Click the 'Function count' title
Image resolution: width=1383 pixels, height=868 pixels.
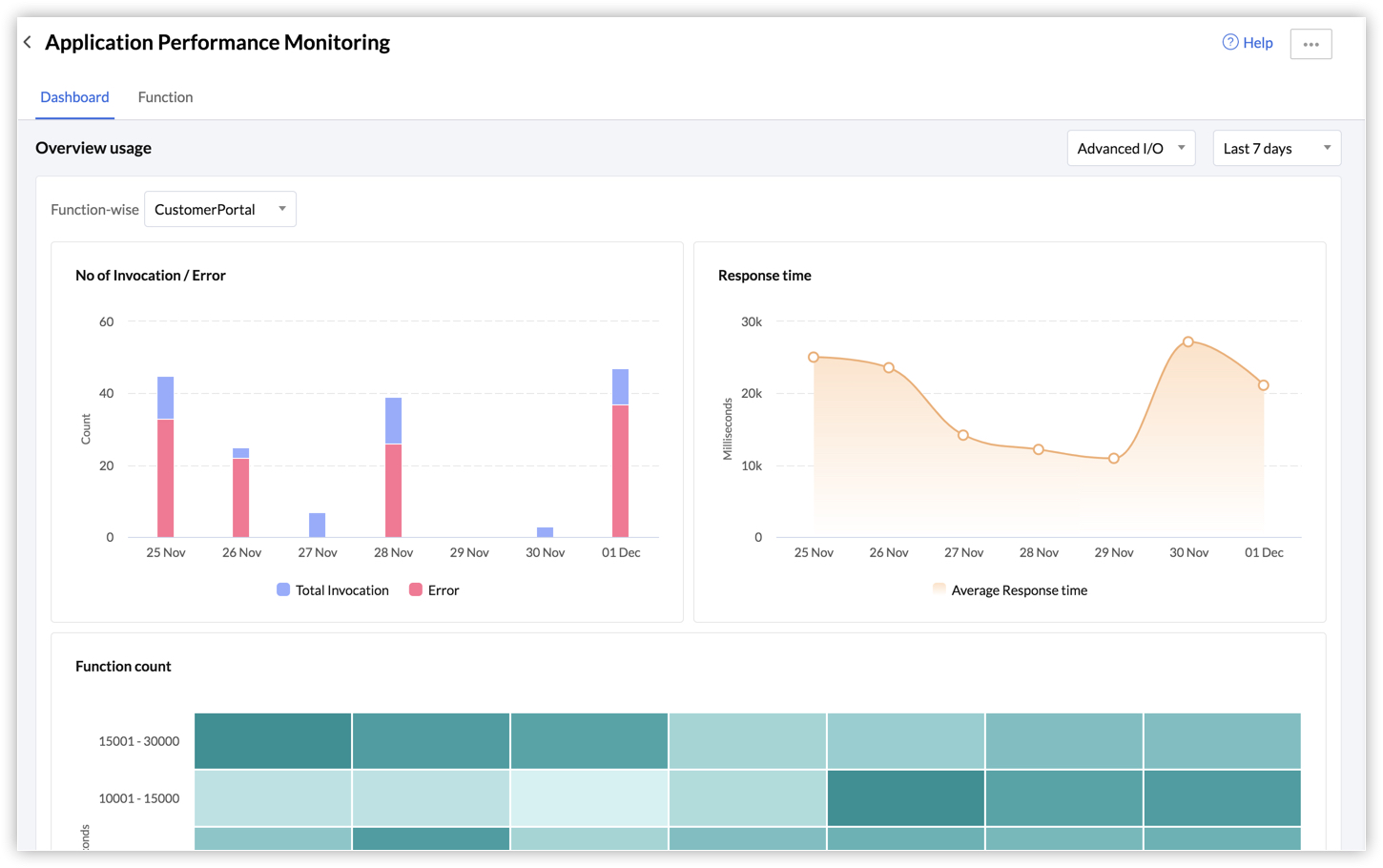click(x=123, y=667)
